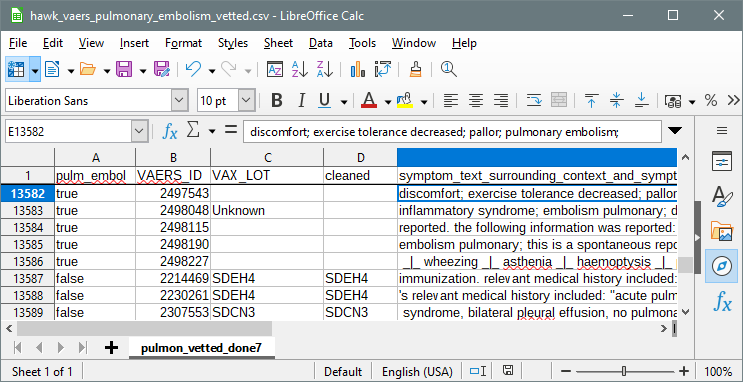The width and height of the screenshot is (743, 382).
Task: Center text horizontally
Action: click(476, 100)
